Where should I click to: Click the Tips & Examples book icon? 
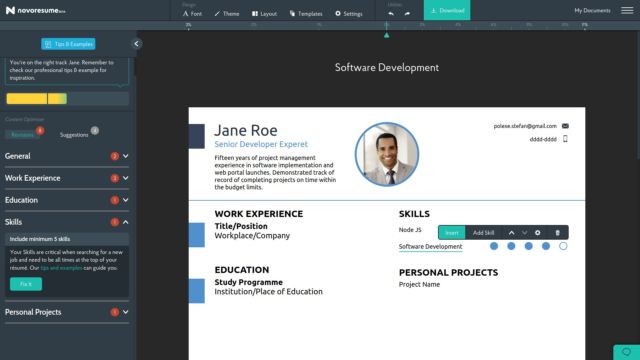(48, 44)
